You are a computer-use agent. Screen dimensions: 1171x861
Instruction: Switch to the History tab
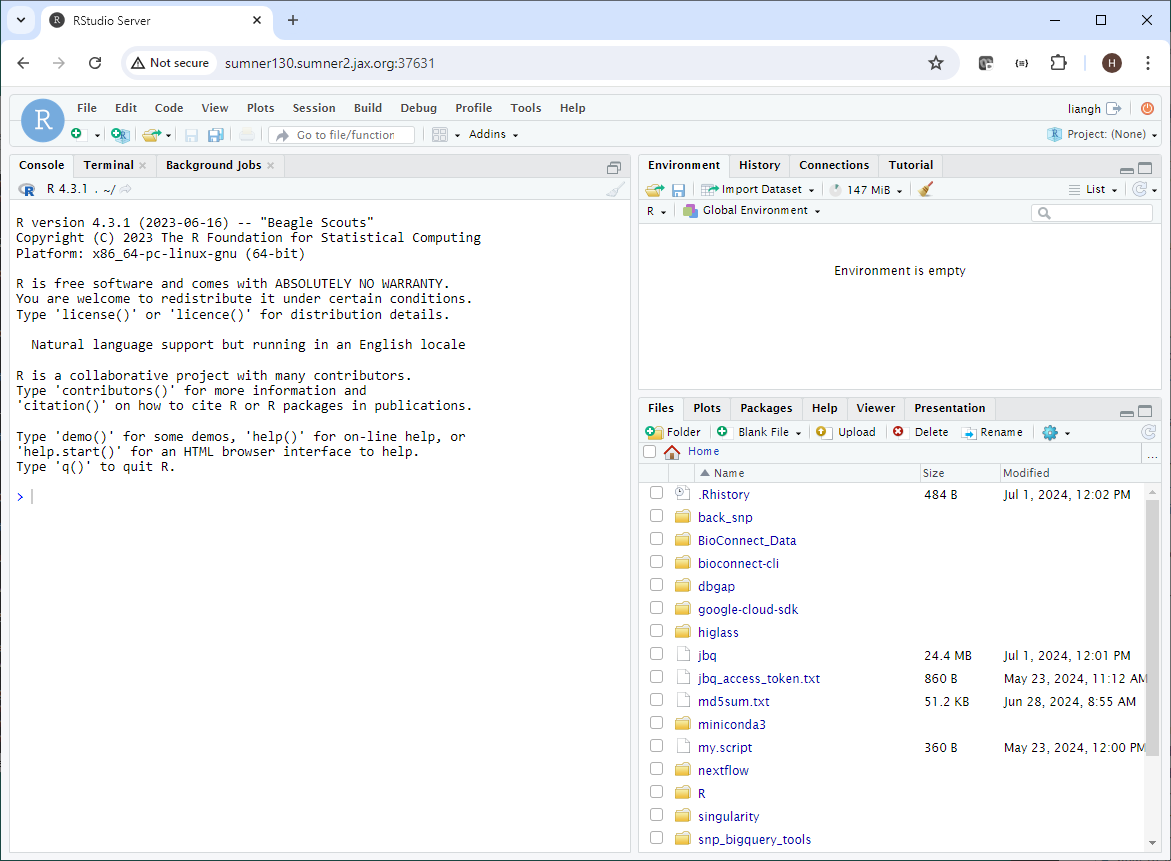click(x=759, y=165)
